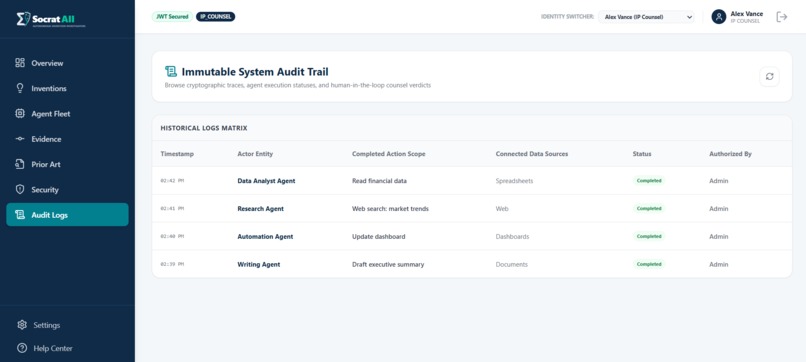
Task: Click the Actor Entity column header
Action: point(255,154)
